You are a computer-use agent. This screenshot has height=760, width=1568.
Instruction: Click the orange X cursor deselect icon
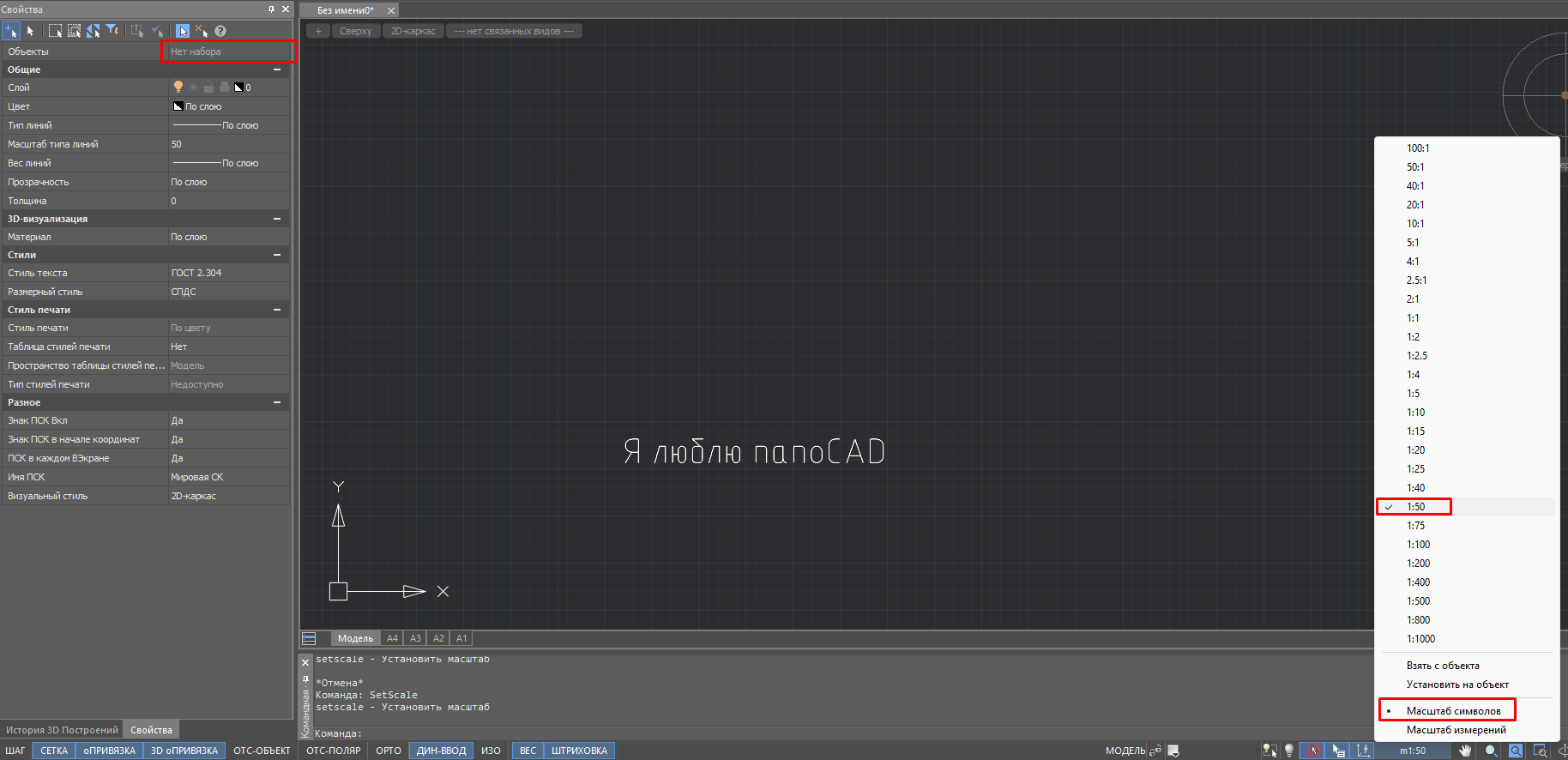tap(202, 31)
